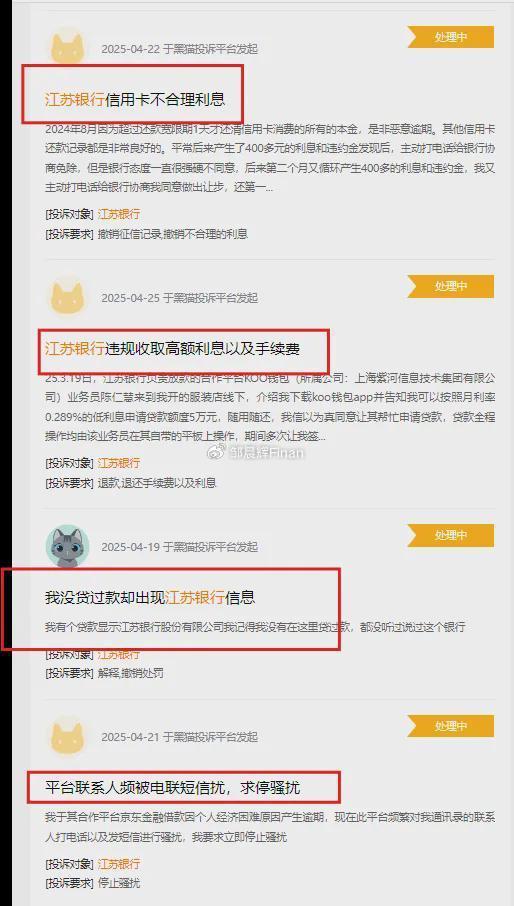
Task: Click gray cat avatar of 2025-04-19 complaint
Action: (x=68, y=546)
